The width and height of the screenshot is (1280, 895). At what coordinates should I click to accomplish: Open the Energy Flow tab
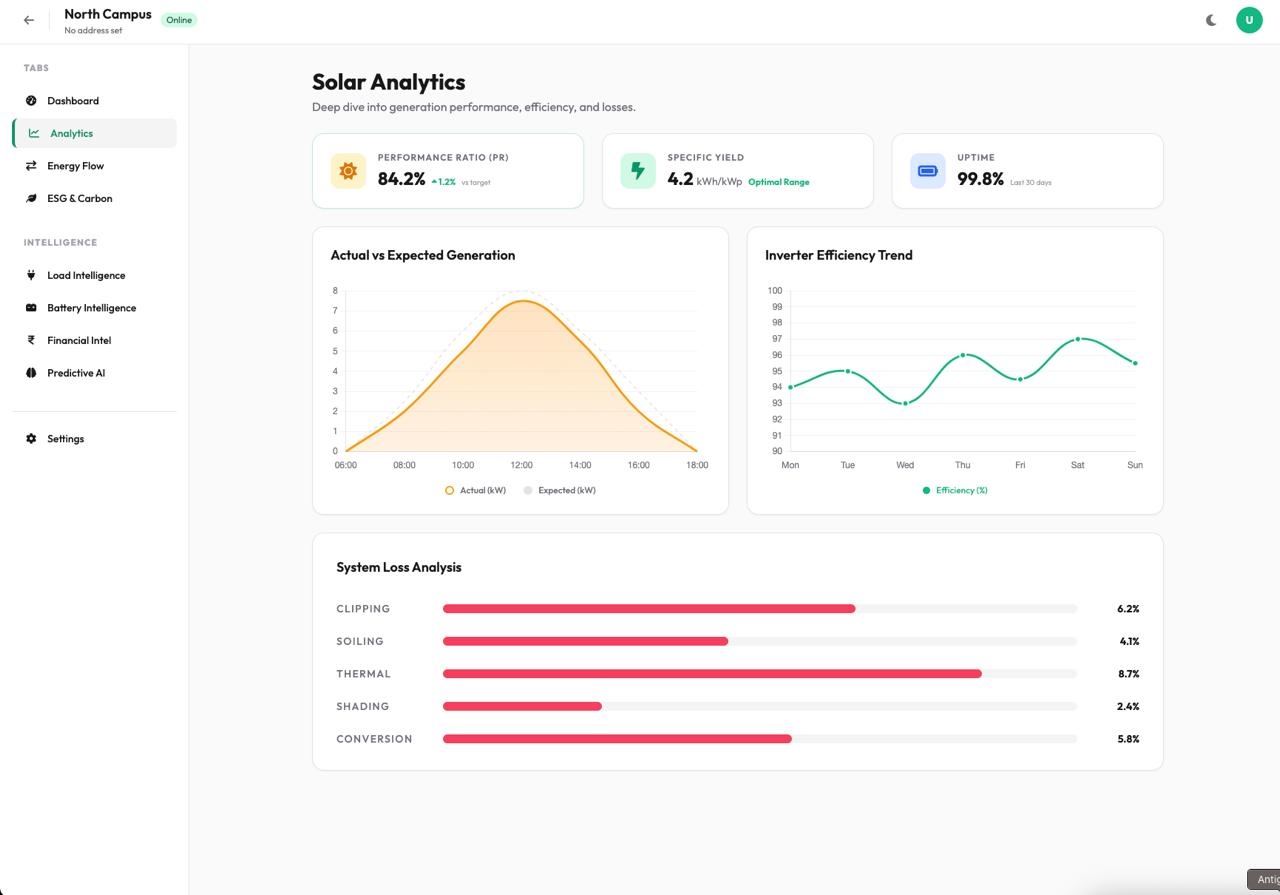[75, 166]
